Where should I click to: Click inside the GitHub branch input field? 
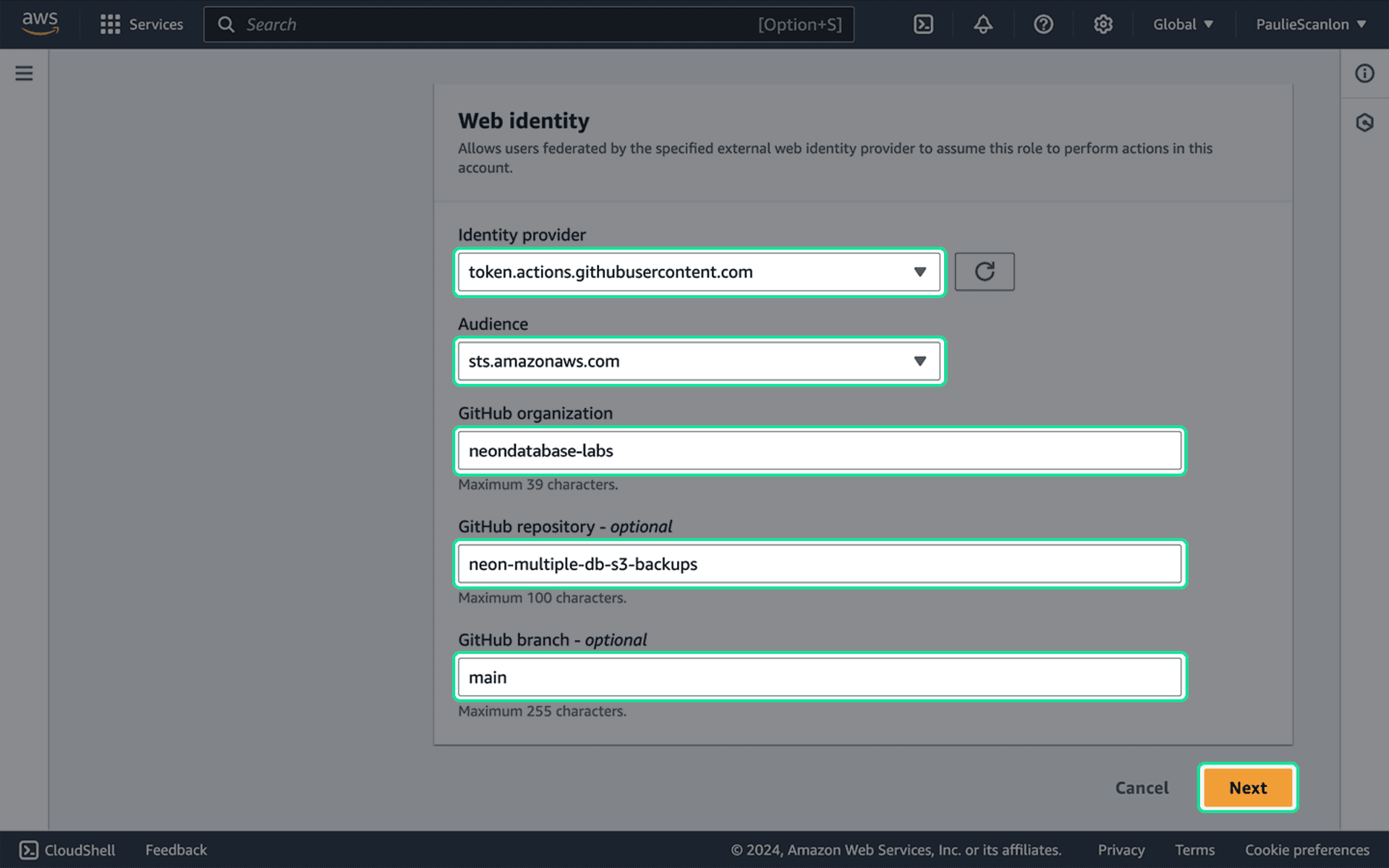tap(820, 677)
